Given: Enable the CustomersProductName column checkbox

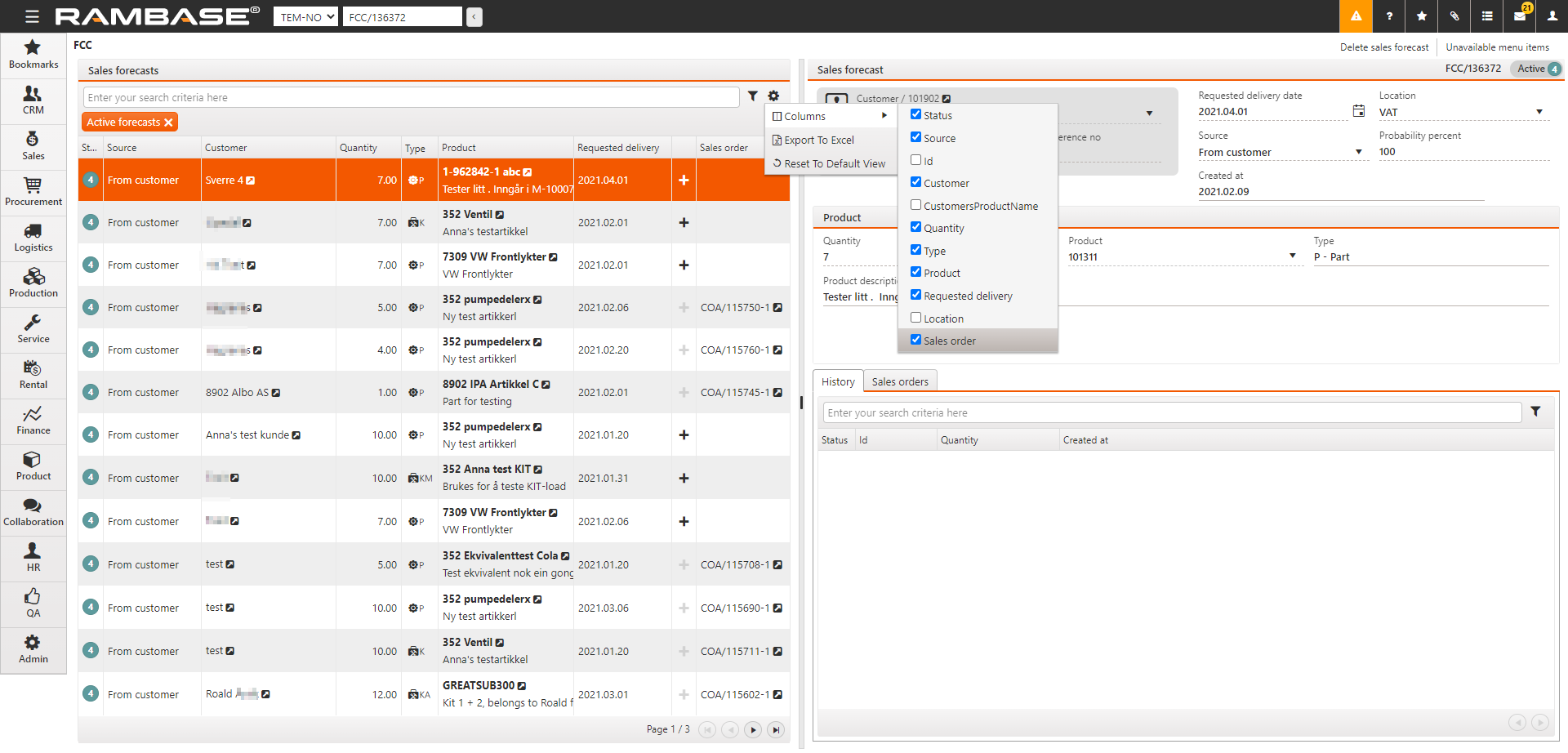Looking at the screenshot, I should pos(916,205).
